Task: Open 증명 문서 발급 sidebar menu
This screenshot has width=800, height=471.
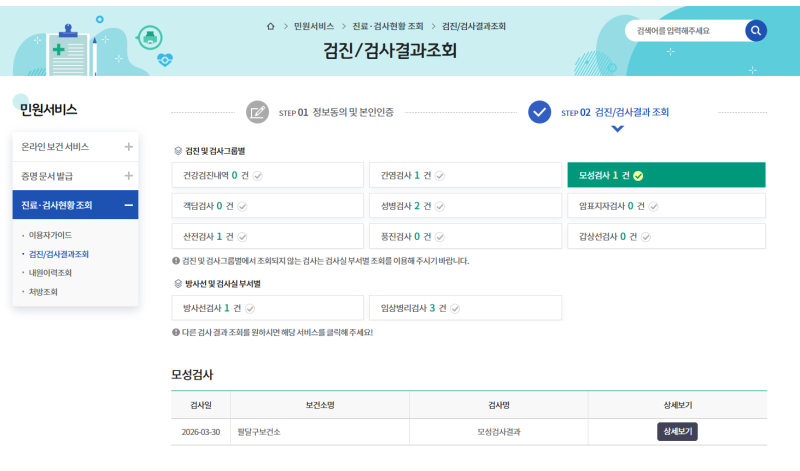Action: [76, 176]
